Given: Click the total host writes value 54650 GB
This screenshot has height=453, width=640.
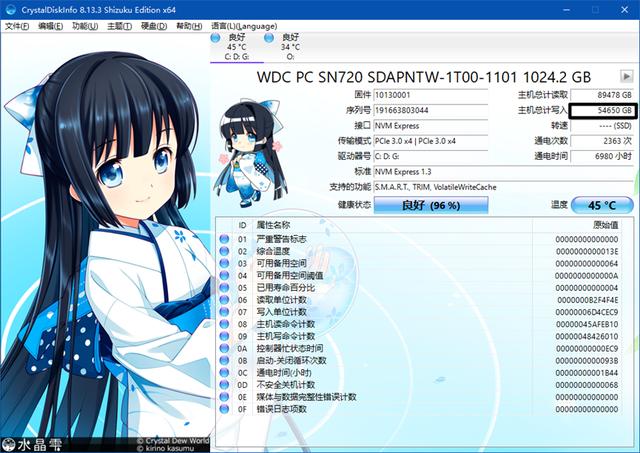Looking at the screenshot, I should tap(602, 110).
